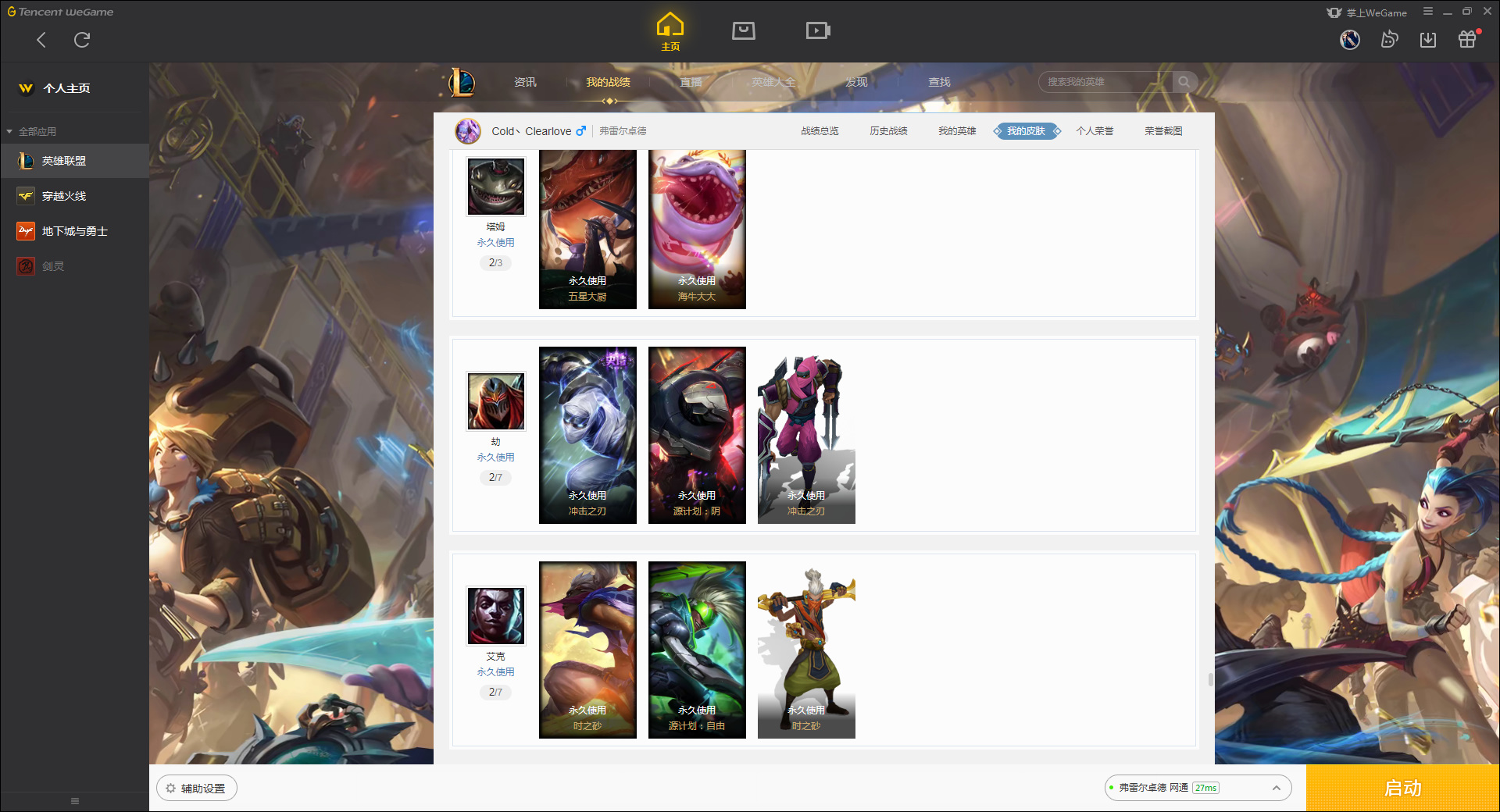Click the 启动 launch button

(x=1403, y=789)
